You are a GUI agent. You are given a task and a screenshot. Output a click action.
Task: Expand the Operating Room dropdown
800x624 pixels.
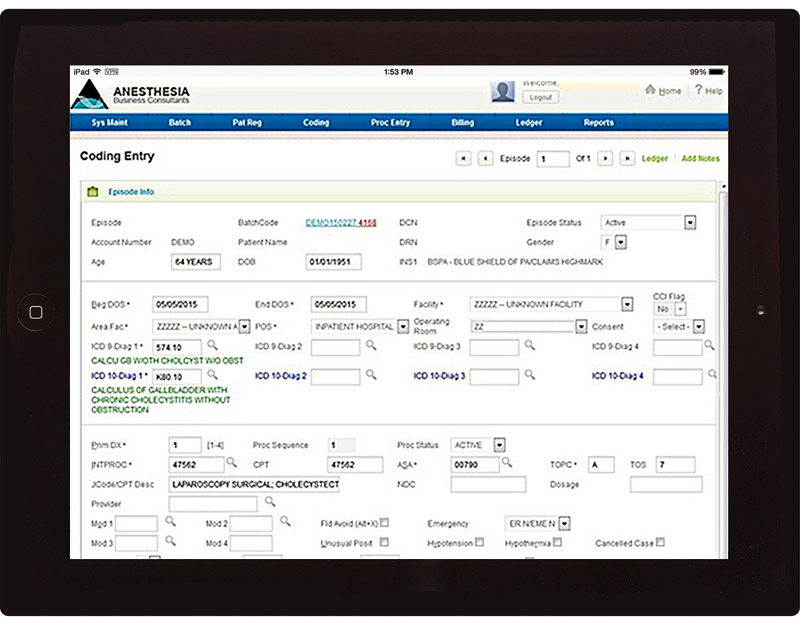coord(581,326)
